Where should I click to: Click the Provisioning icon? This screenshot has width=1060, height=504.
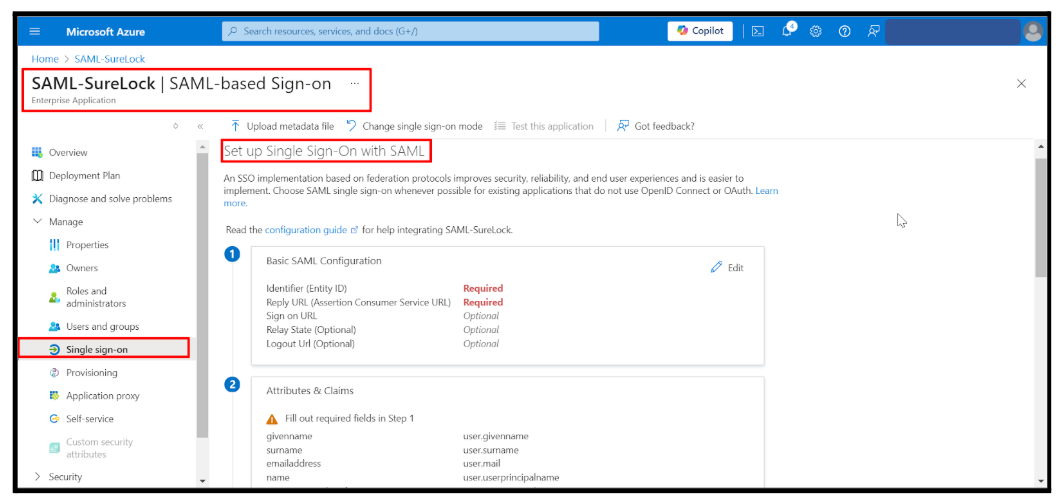[x=55, y=372]
